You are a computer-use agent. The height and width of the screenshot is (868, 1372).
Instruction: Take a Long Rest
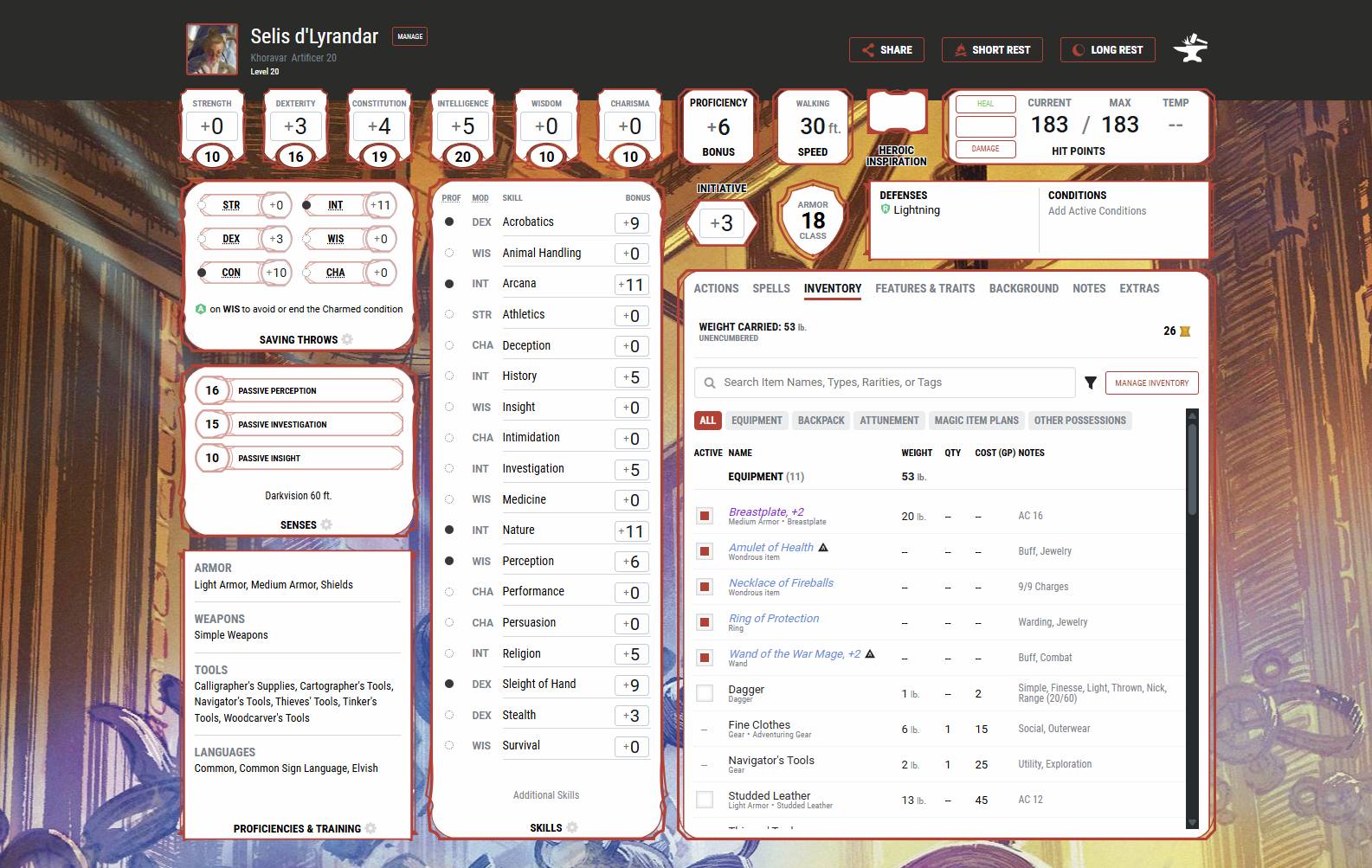coord(1107,50)
